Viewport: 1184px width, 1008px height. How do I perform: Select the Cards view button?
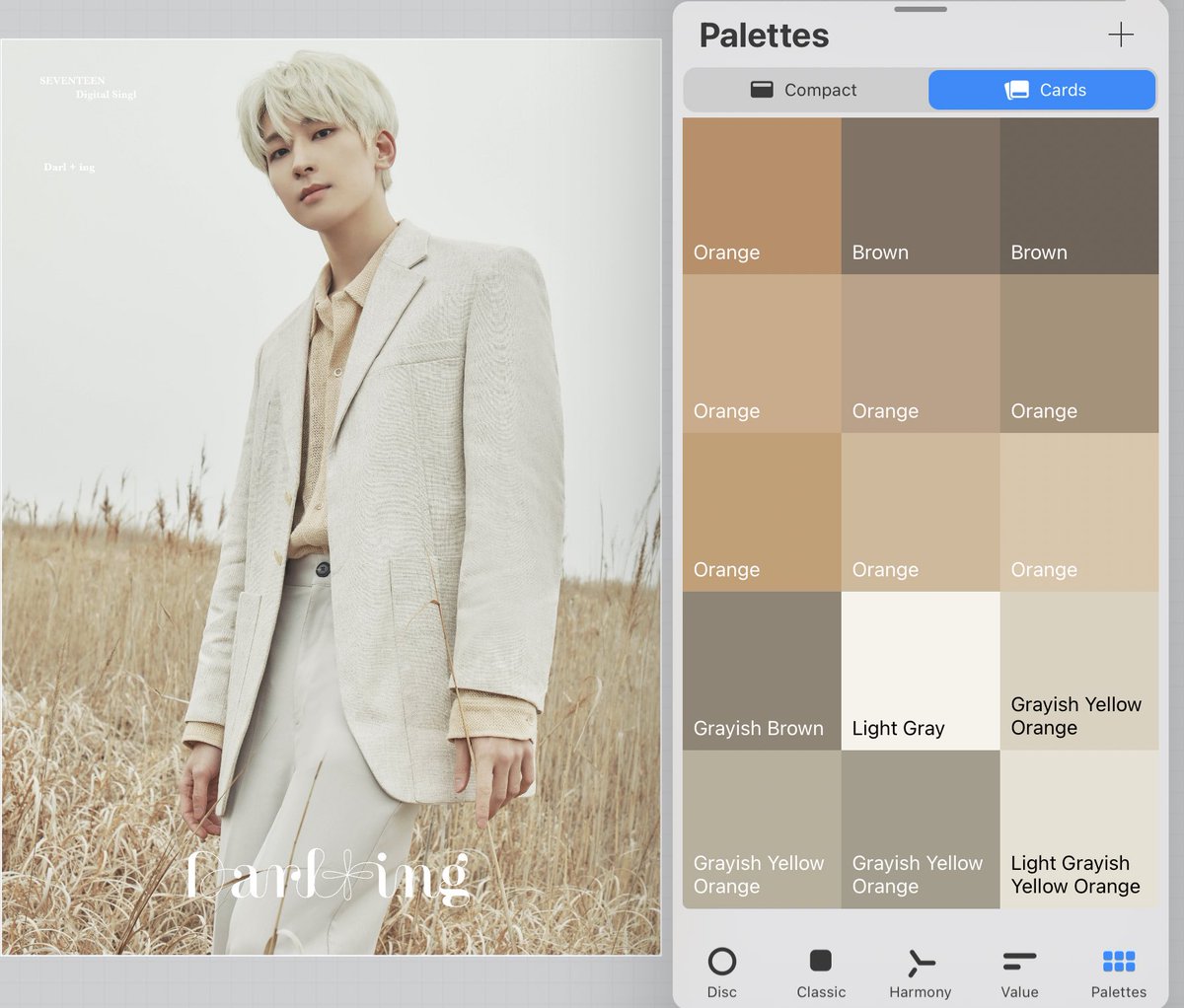tap(1042, 90)
